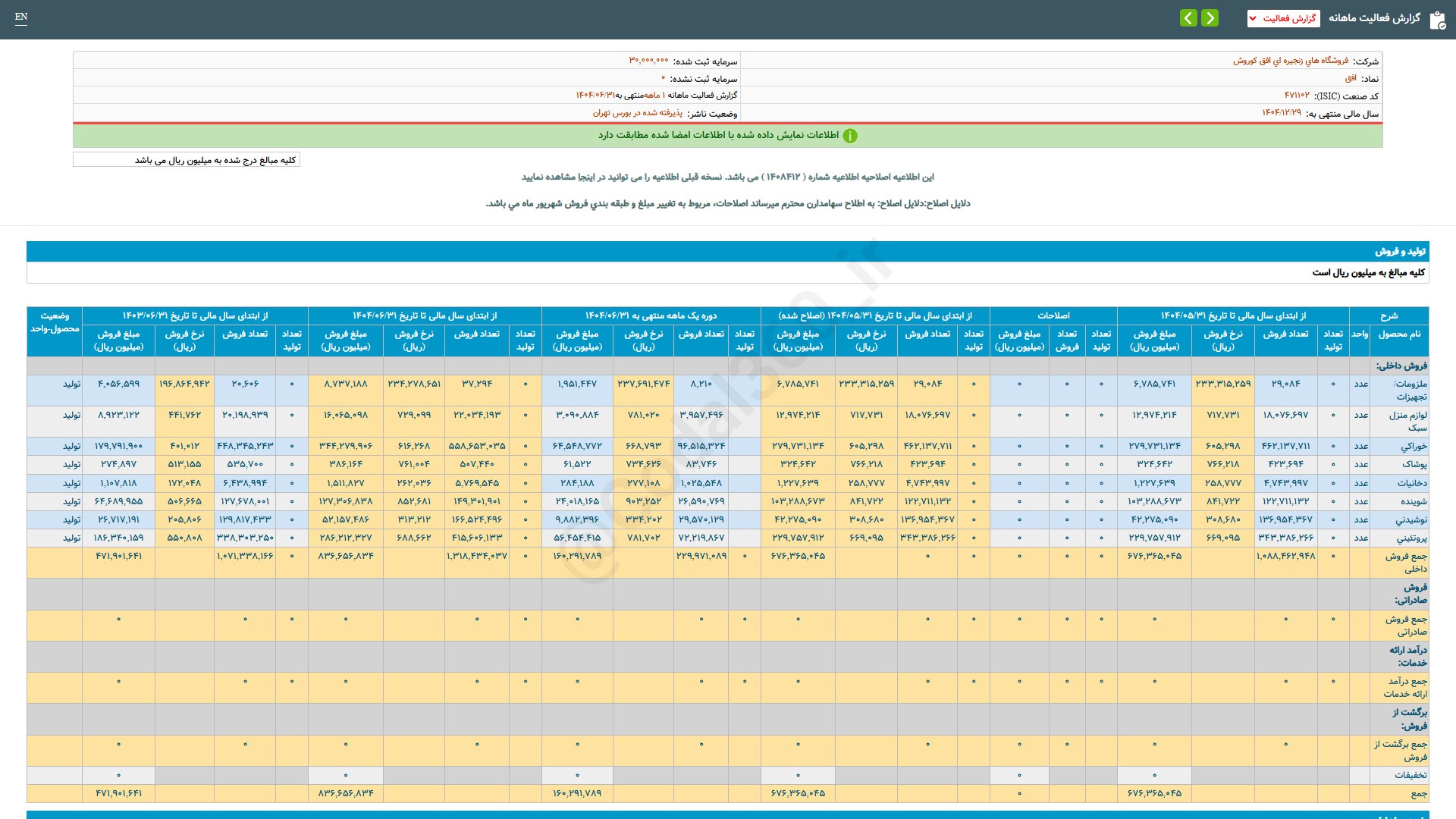Open the فروشگاه های زنجیره ای افق کوروش company link
This screenshot has width=1456, height=819.
[1290, 61]
